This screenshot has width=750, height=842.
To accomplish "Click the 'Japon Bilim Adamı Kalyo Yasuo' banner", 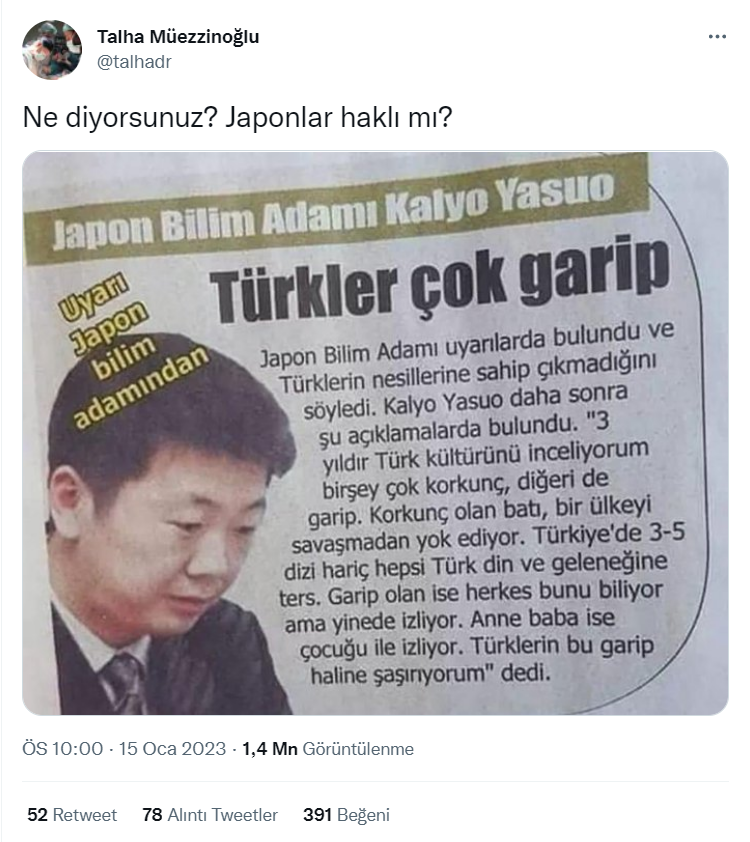I will [336, 210].
